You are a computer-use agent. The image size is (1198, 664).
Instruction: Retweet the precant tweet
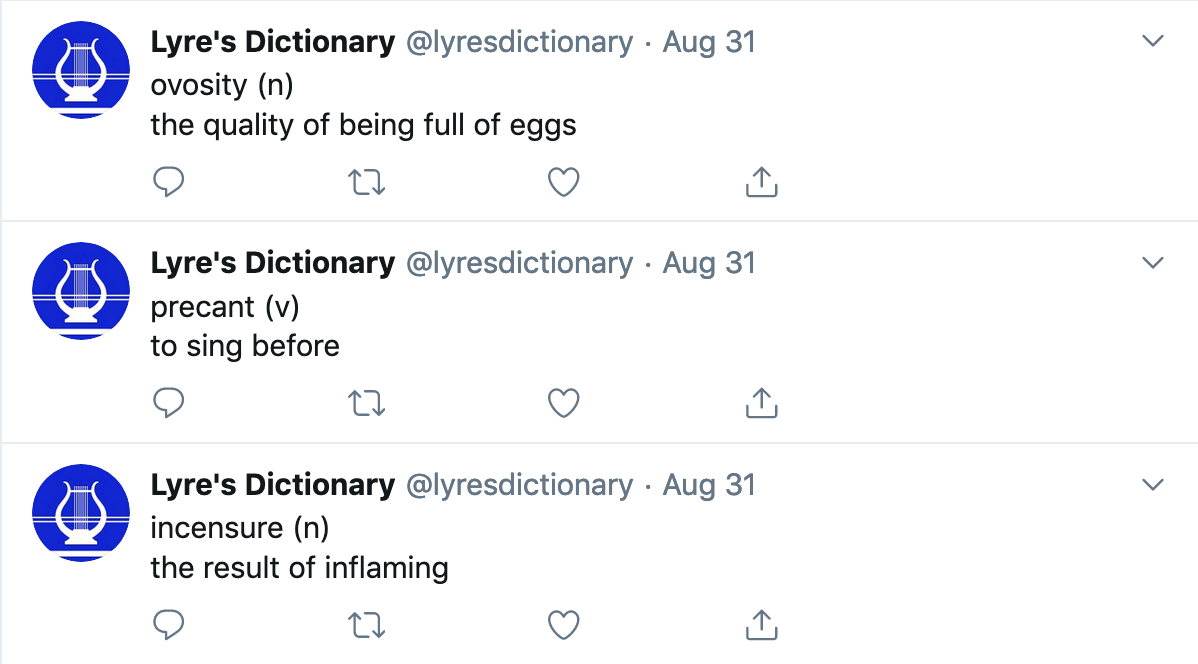click(367, 403)
